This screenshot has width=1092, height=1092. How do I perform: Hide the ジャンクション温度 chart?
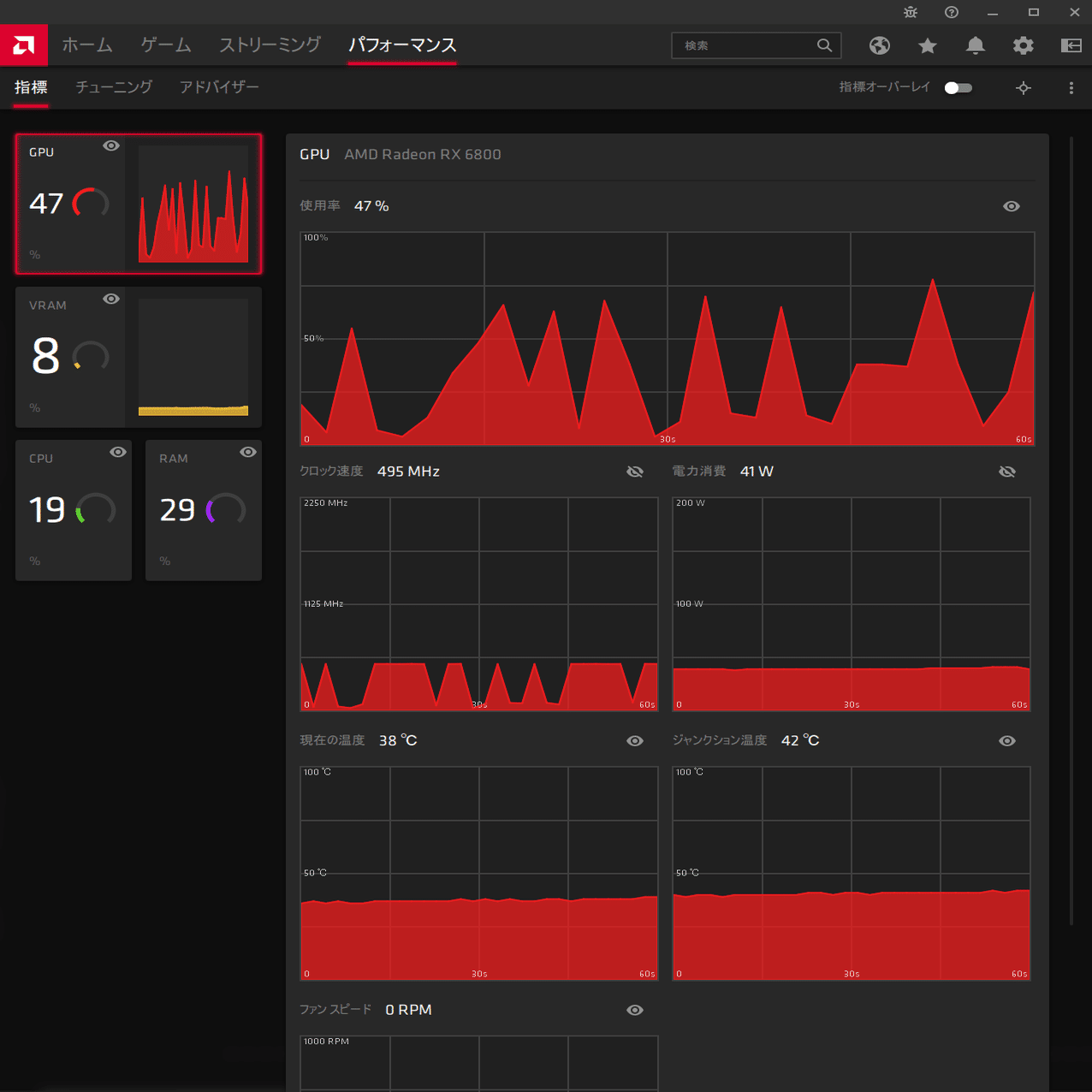click(x=1007, y=741)
